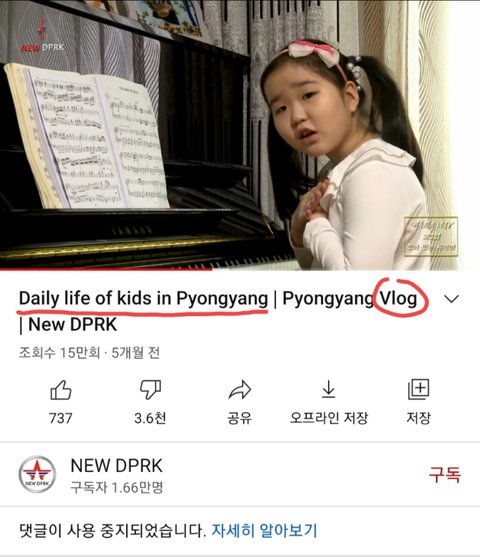
Task: Click the 3.6천 dislike count
Action: [150, 418]
